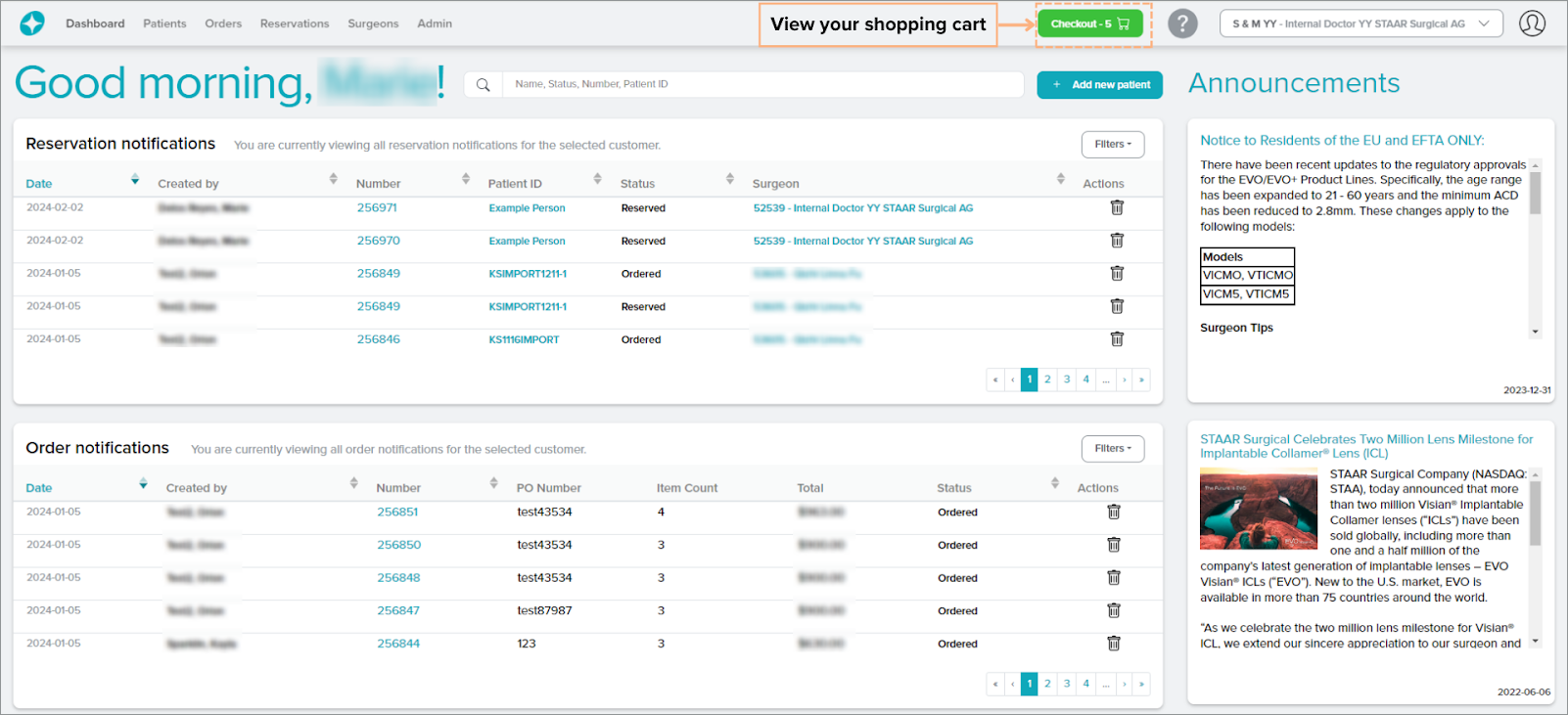This screenshot has height=715, width=1568.
Task: Expand the Reservation notifications Filters dropdown
Action: click(1112, 145)
